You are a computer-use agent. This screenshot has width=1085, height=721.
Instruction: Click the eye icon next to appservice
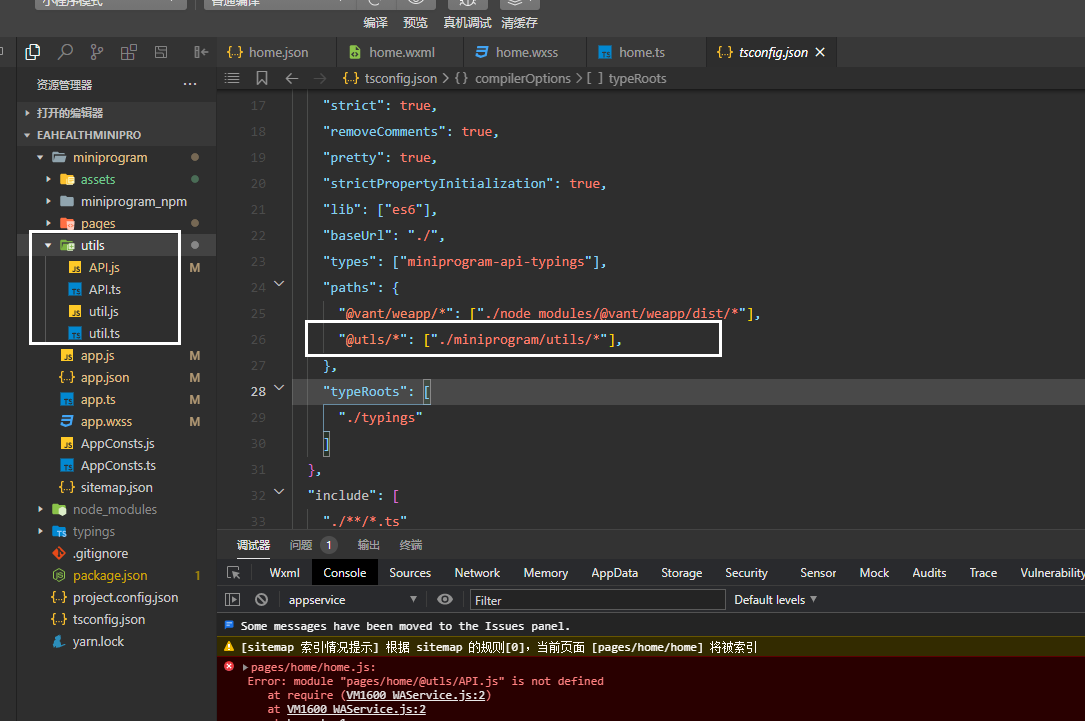pos(445,599)
